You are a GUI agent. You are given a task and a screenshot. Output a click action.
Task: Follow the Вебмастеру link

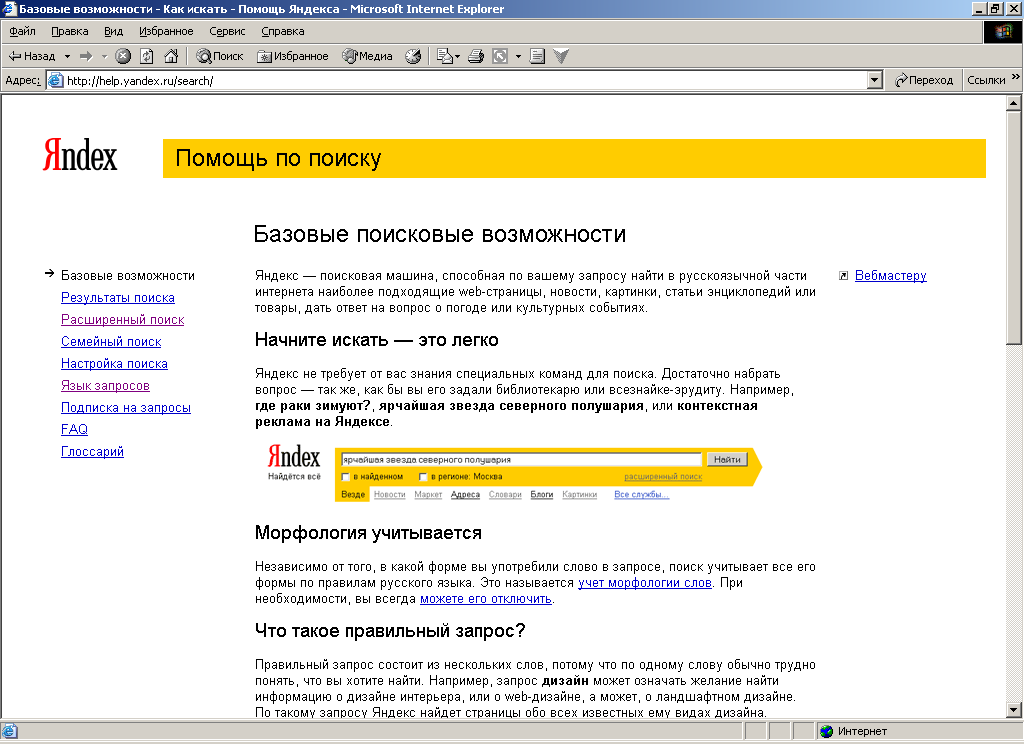[x=891, y=276]
